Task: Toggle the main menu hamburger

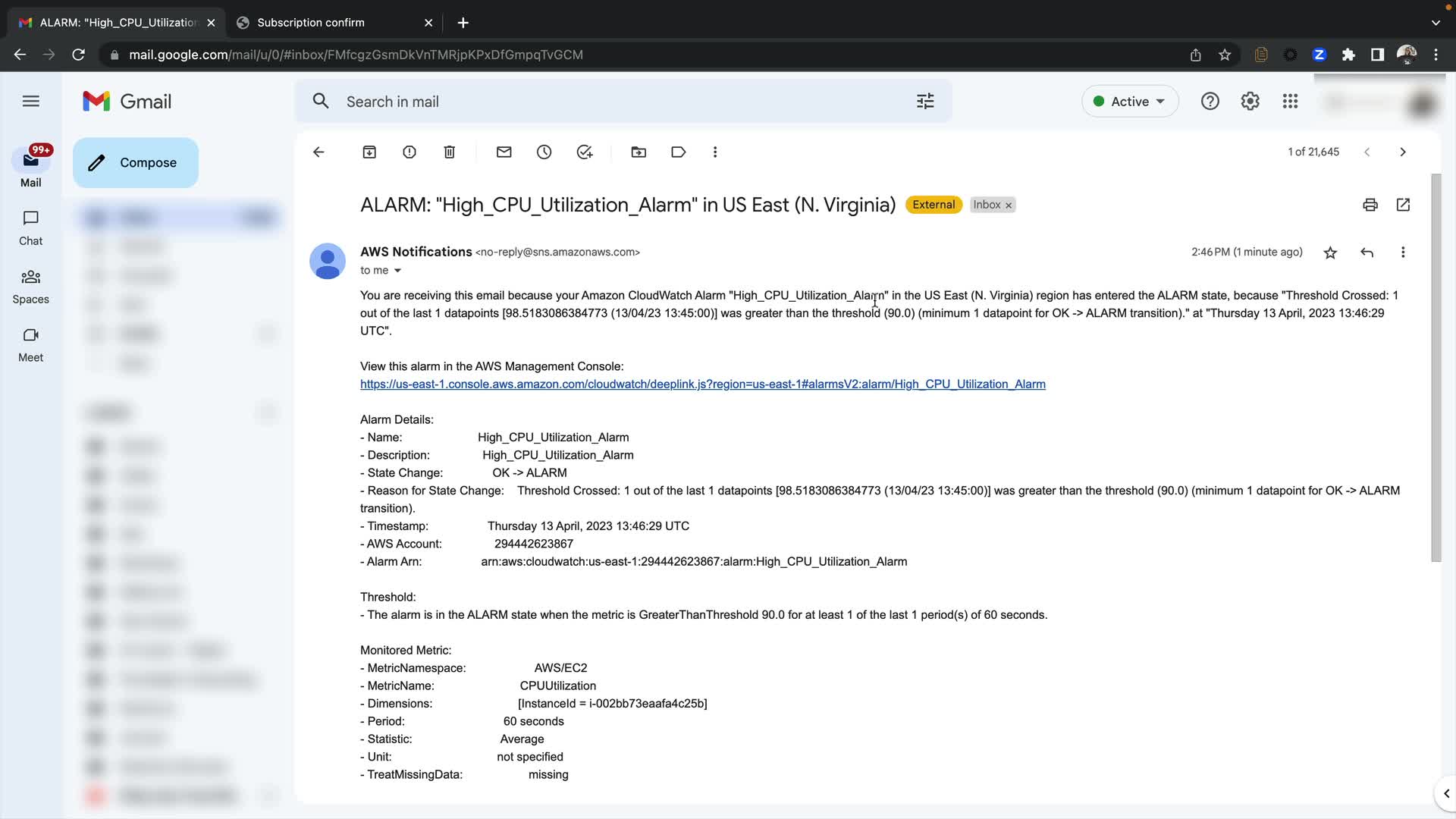Action: 31,102
